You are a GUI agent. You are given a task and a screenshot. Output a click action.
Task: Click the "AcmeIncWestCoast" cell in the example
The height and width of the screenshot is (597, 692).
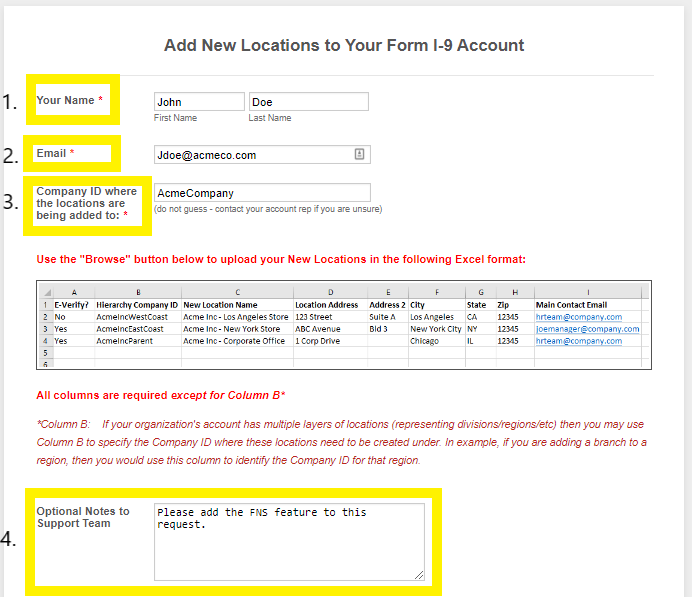click(x=129, y=317)
